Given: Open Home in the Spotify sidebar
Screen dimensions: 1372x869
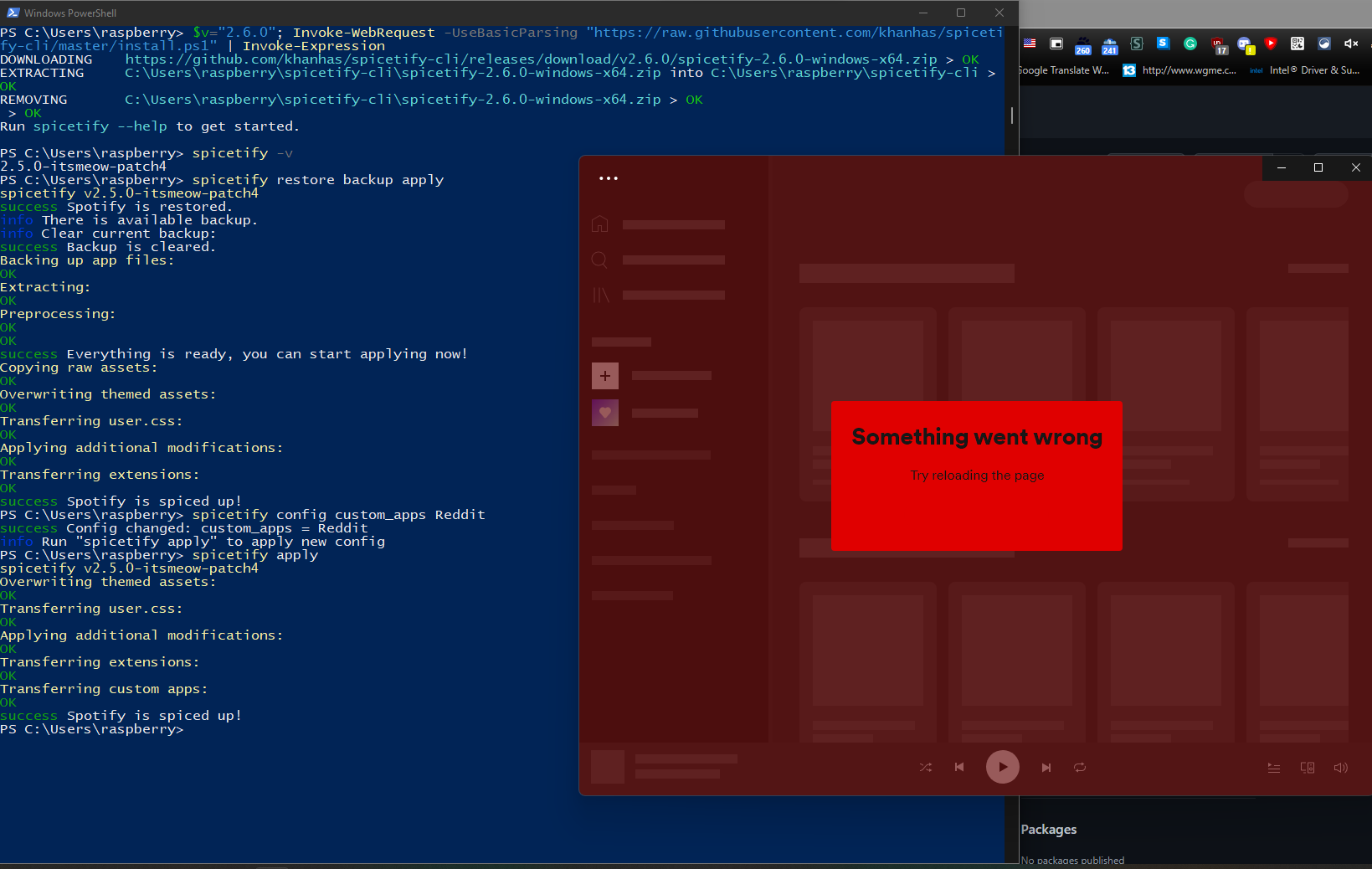Looking at the screenshot, I should [599, 224].
